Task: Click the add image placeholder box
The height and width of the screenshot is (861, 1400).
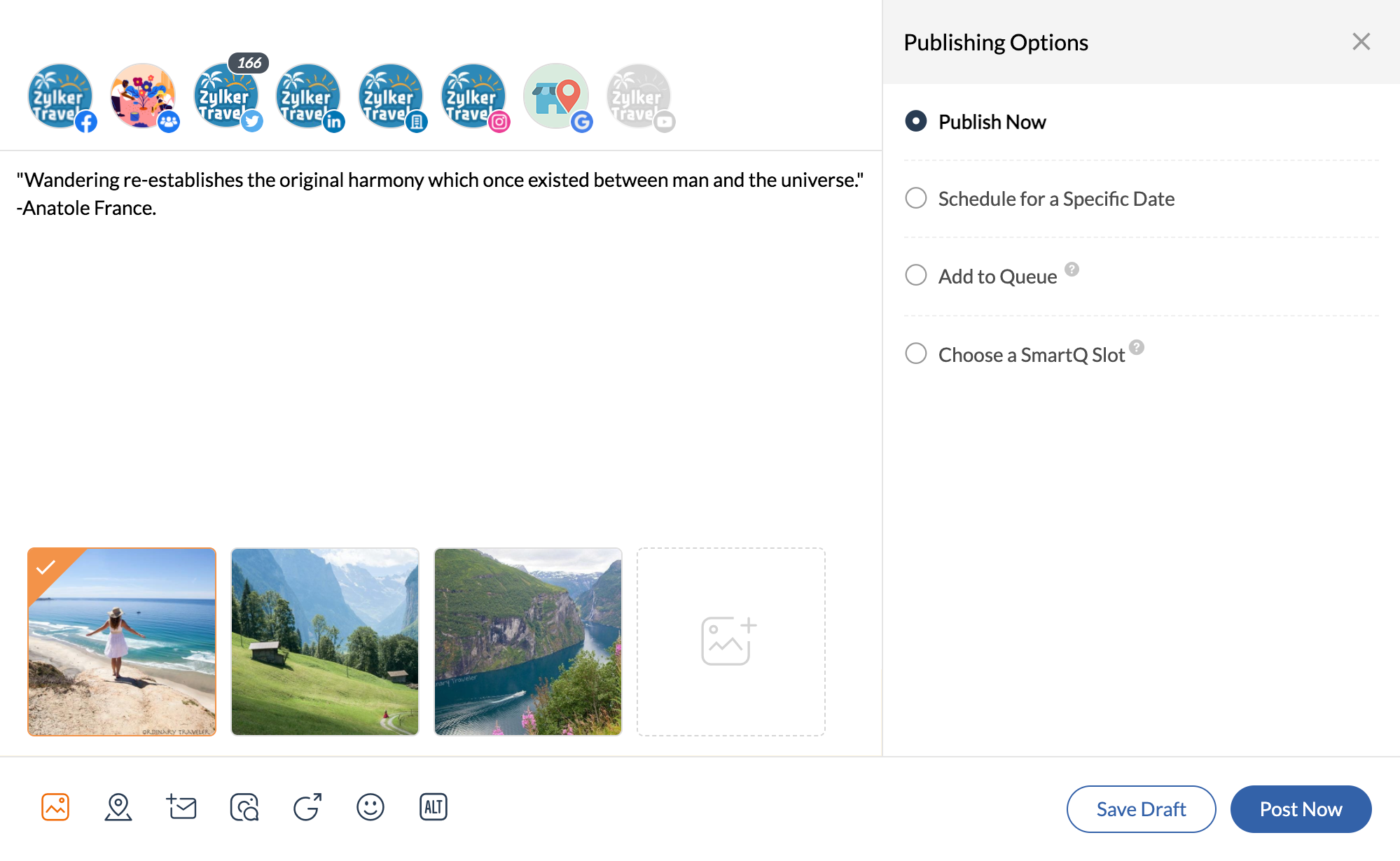Action: click(730, 642)
